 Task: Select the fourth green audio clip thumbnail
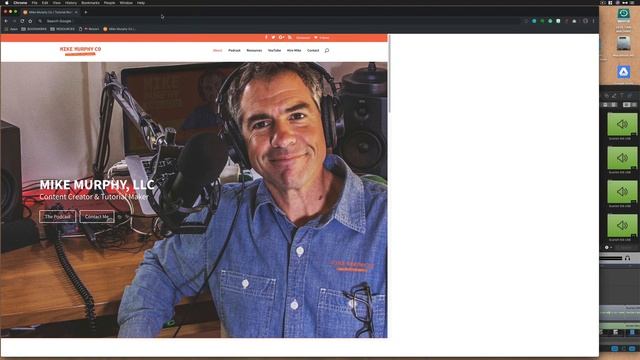click(622, 225)
